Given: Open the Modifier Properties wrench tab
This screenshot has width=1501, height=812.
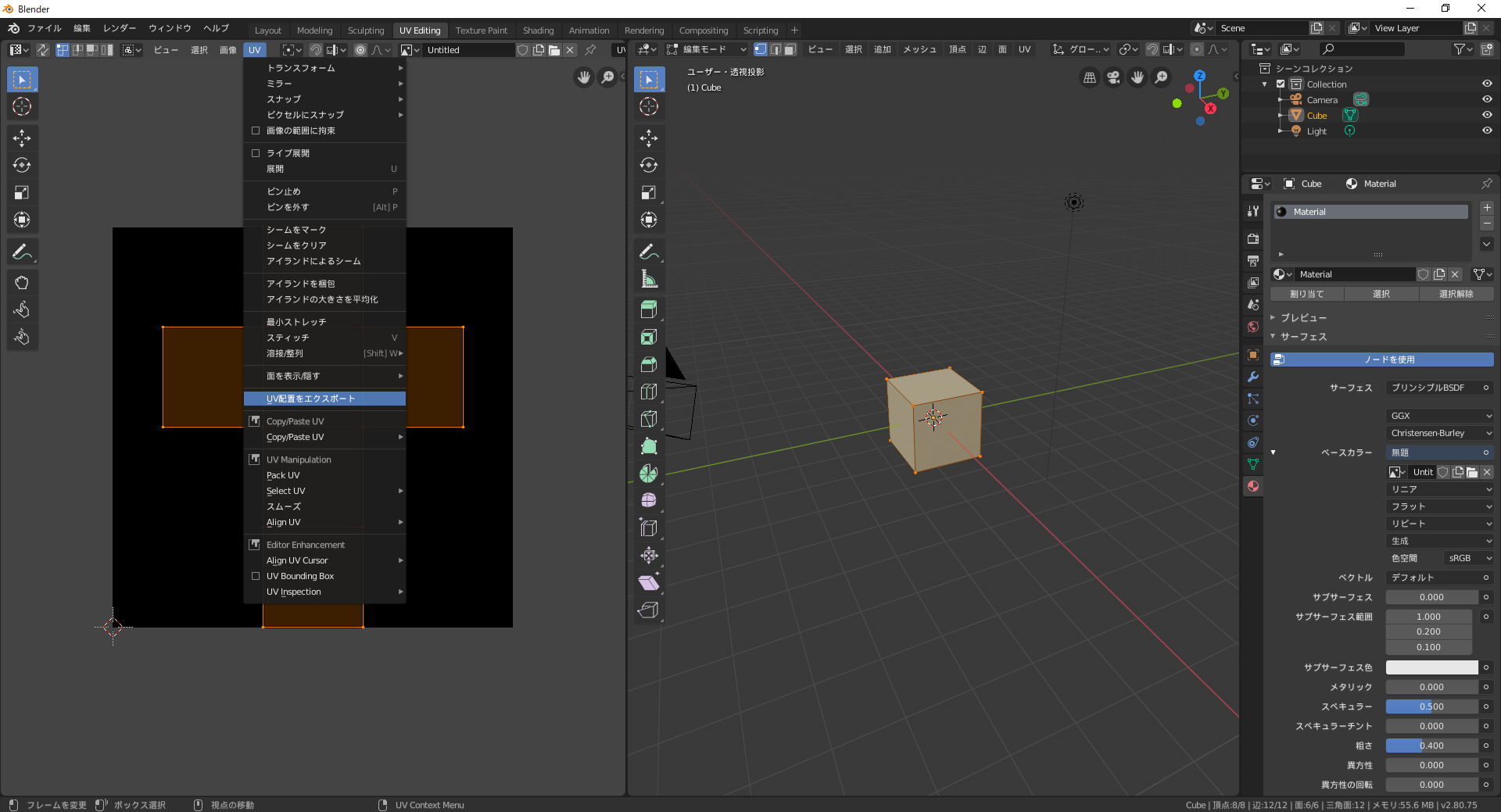Looking at the screenshot, I should click(1253, 377).
